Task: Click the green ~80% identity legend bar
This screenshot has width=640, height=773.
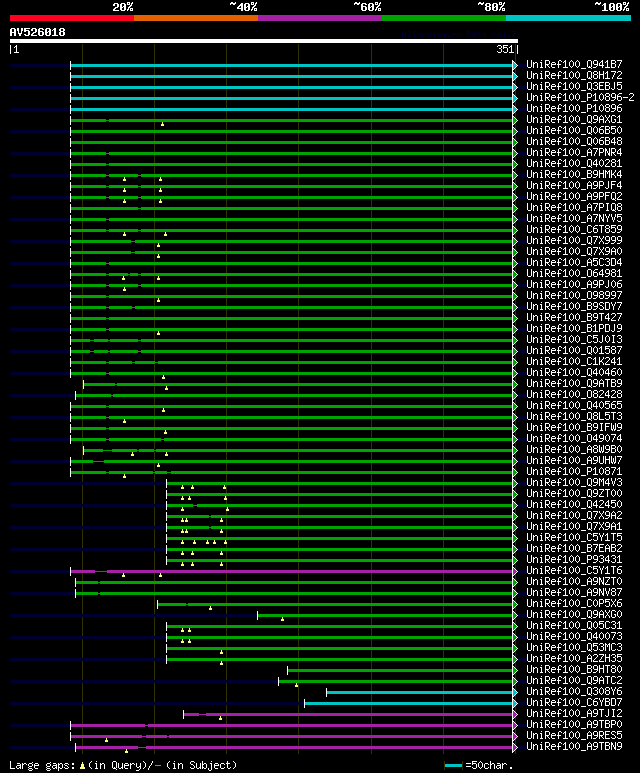Action: pyautogui.click(x=444, y=18)
